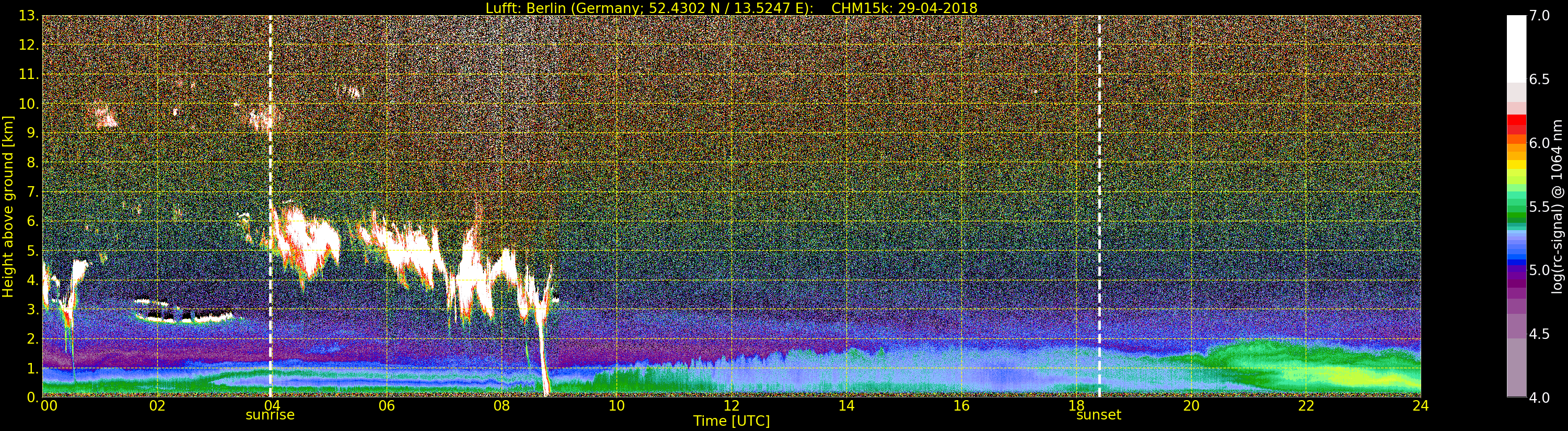The width and height of the screenshot is (1568, 431).
Task: Click the '12.' height axis tick label
Action: tap(29, 45)
